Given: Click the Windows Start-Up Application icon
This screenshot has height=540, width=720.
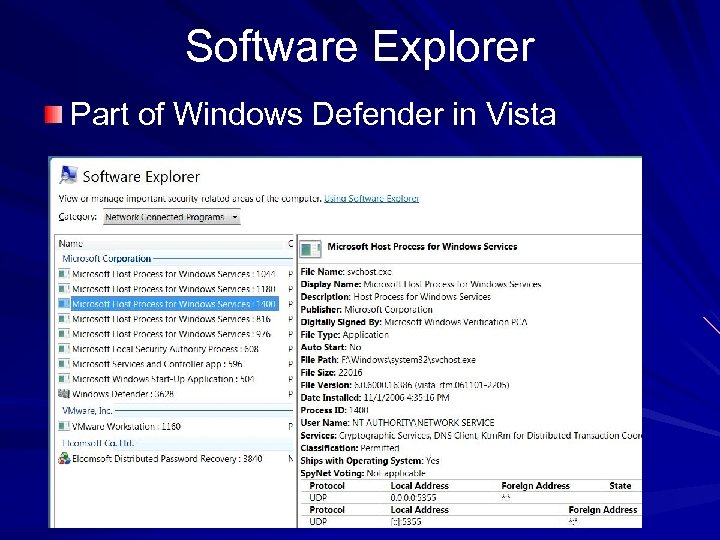Looking at the screenshot, I should tap(64, 379).
